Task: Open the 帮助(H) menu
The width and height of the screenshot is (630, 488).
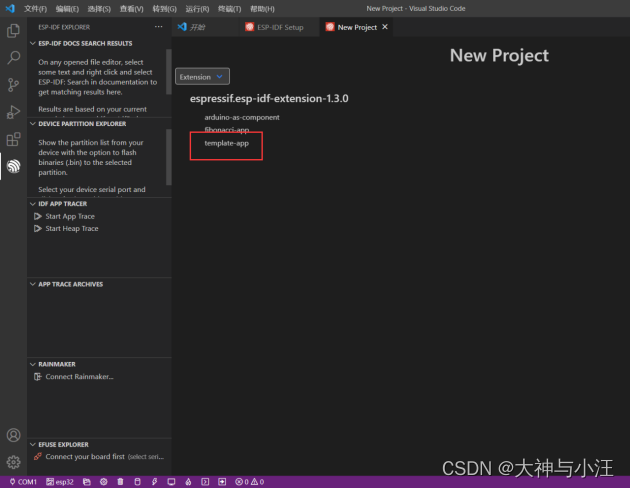Action: coord(262,8)
